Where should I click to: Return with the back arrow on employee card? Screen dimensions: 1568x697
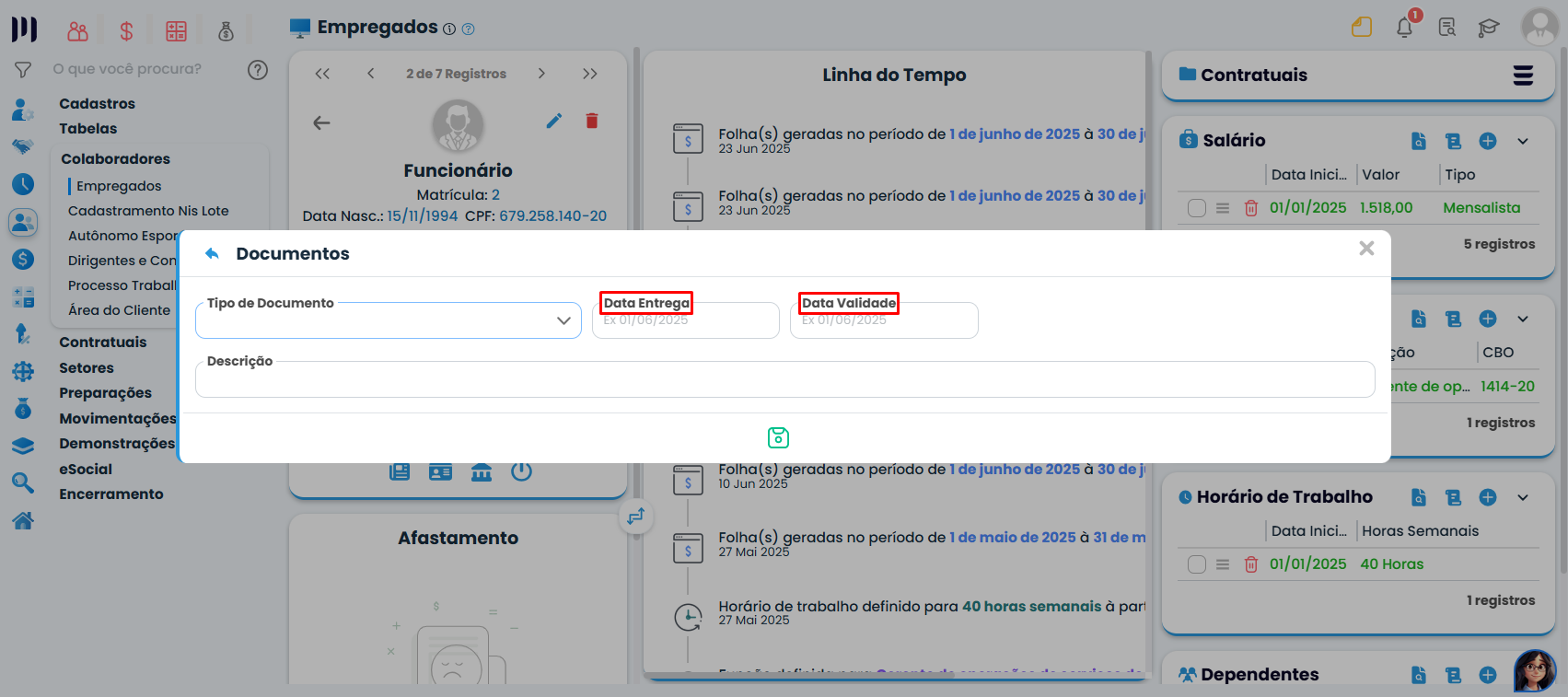point(321,122)
